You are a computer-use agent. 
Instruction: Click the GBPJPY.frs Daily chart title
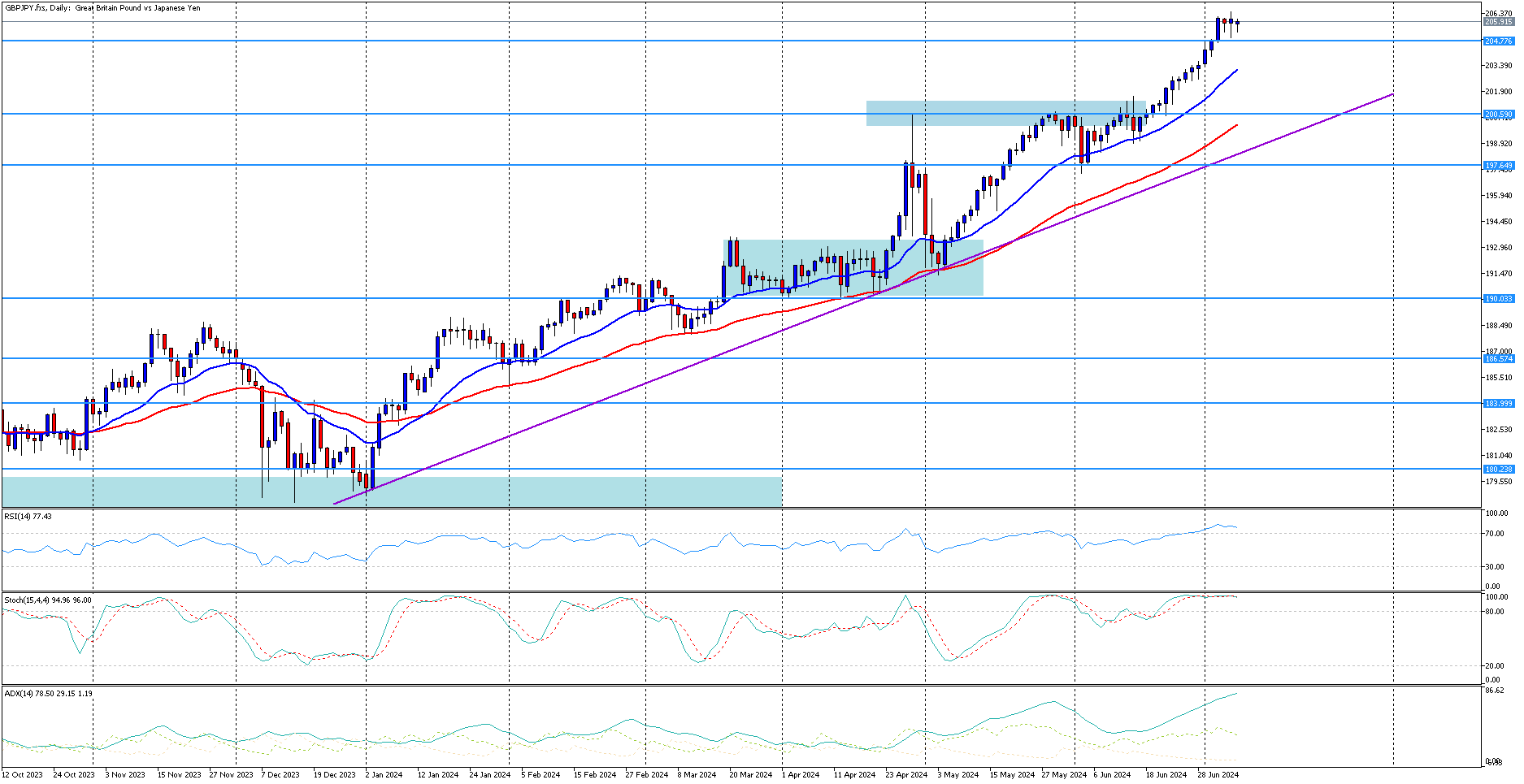102,8
